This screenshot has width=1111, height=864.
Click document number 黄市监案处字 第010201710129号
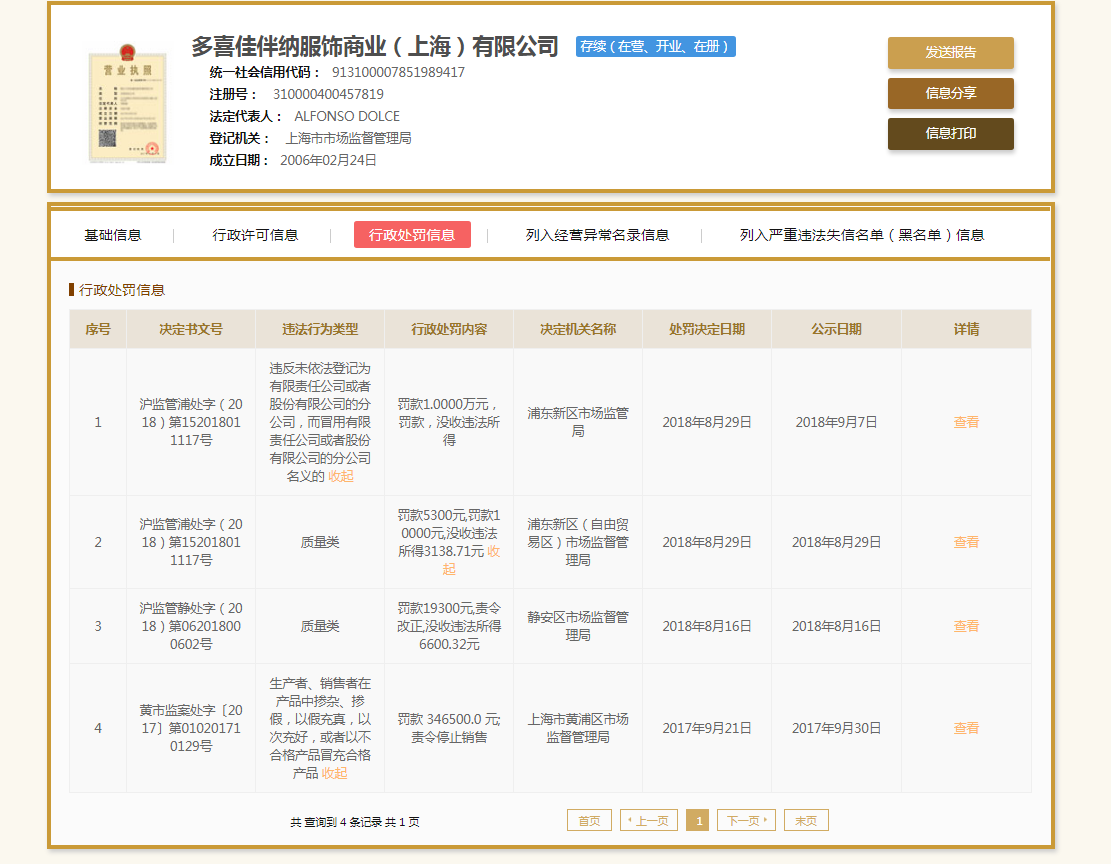(191, 729)
